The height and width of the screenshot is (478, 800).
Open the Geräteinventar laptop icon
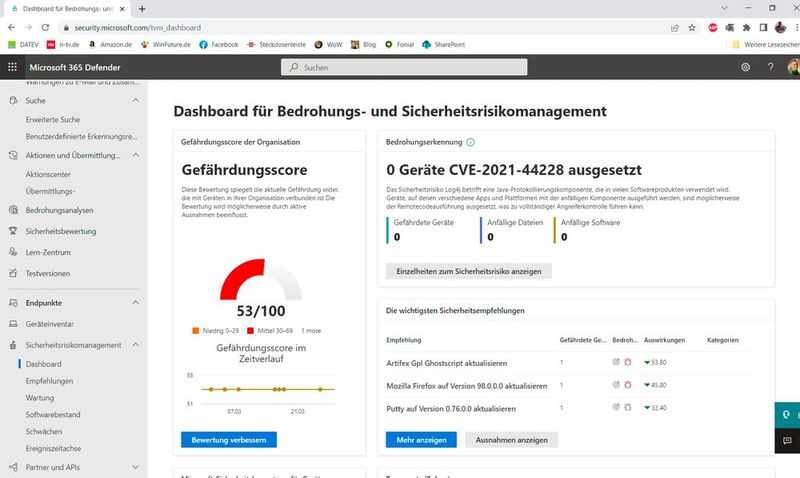(13, 324)
